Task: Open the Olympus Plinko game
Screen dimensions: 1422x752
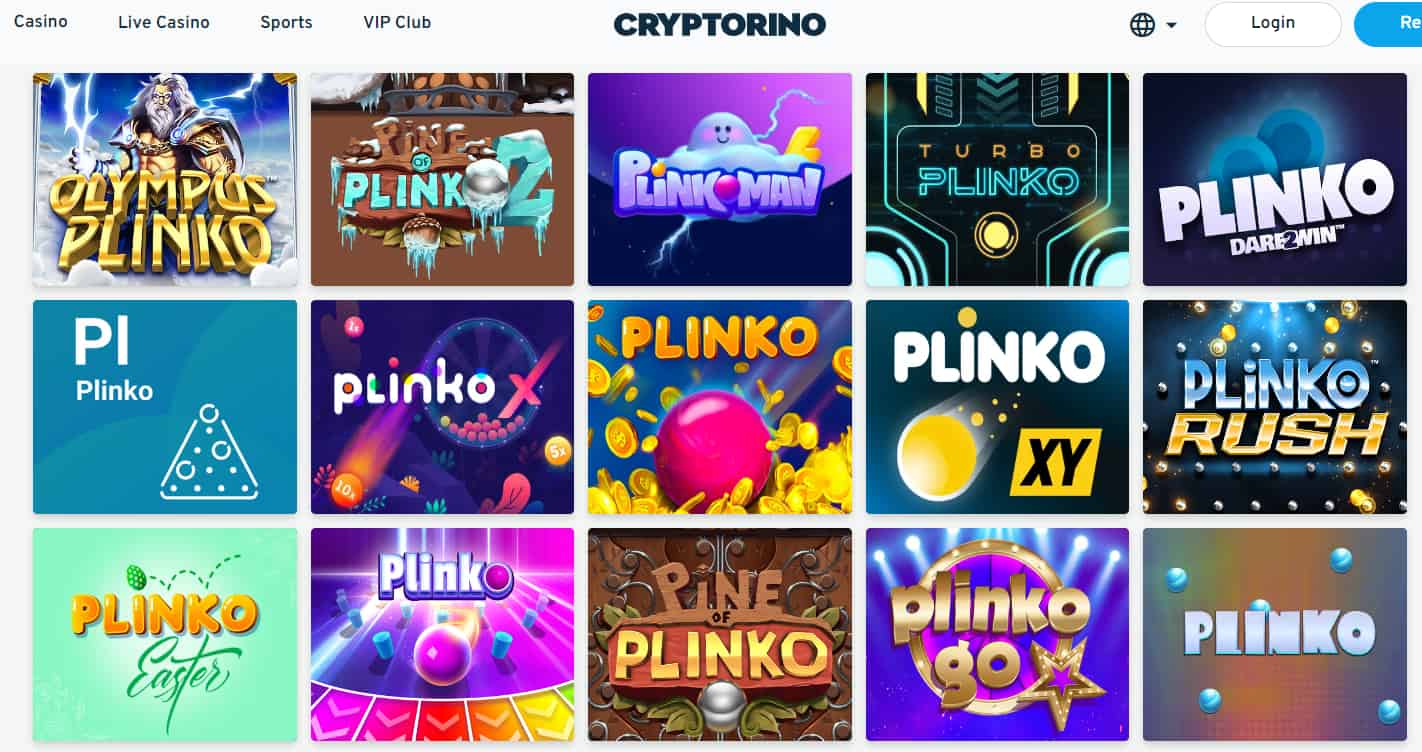Action: click(165, 180)
